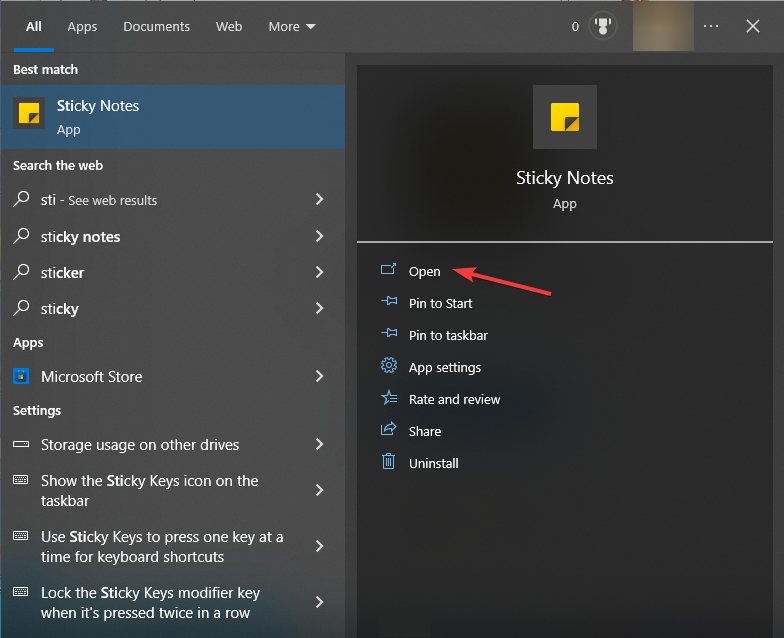Open the More filter dropdown
784x638 pixels.
point(292,26)
